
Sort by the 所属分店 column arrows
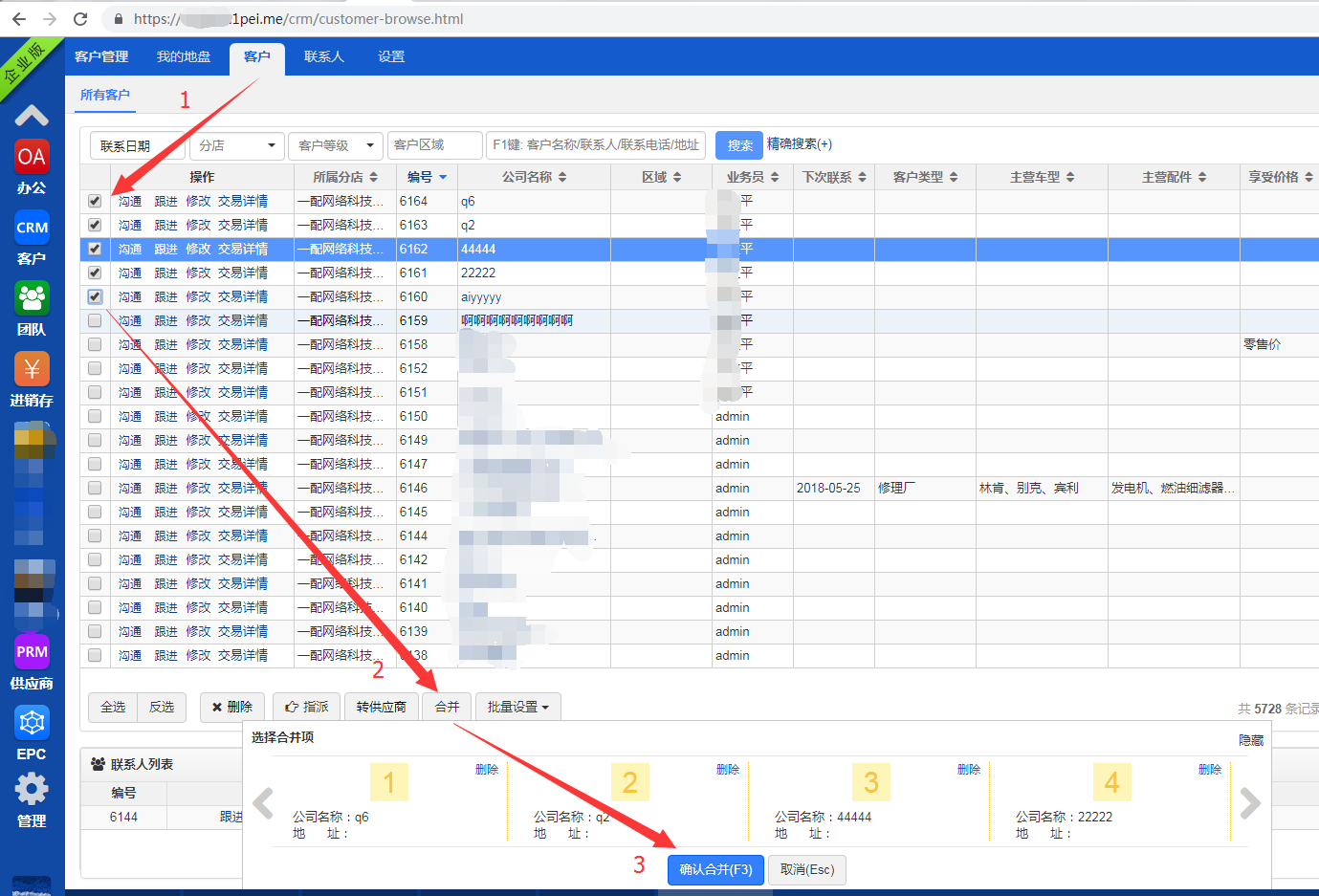coord(374,177)
